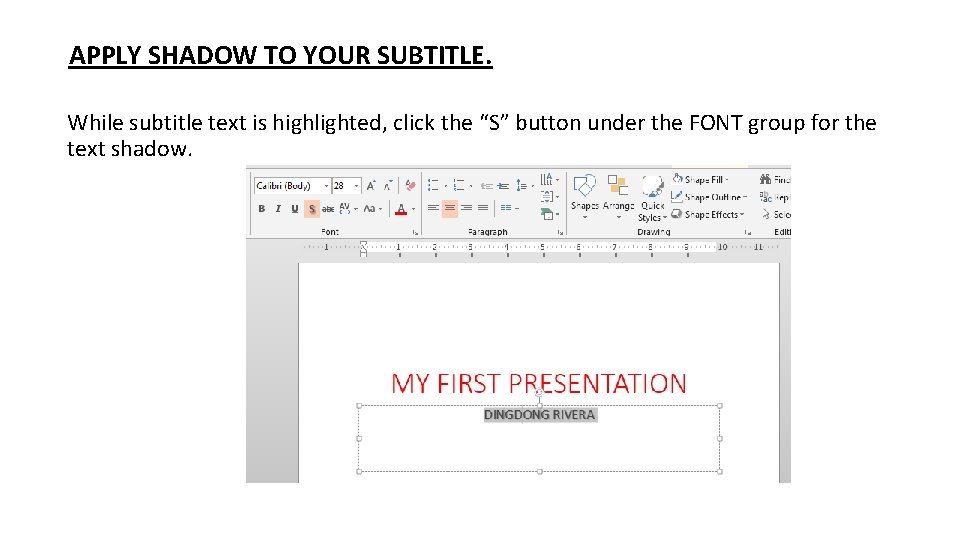Toggle Bold formatting in Font group
Image resolution: width=960 pixels, height=540 pixels.
[261, 209]
